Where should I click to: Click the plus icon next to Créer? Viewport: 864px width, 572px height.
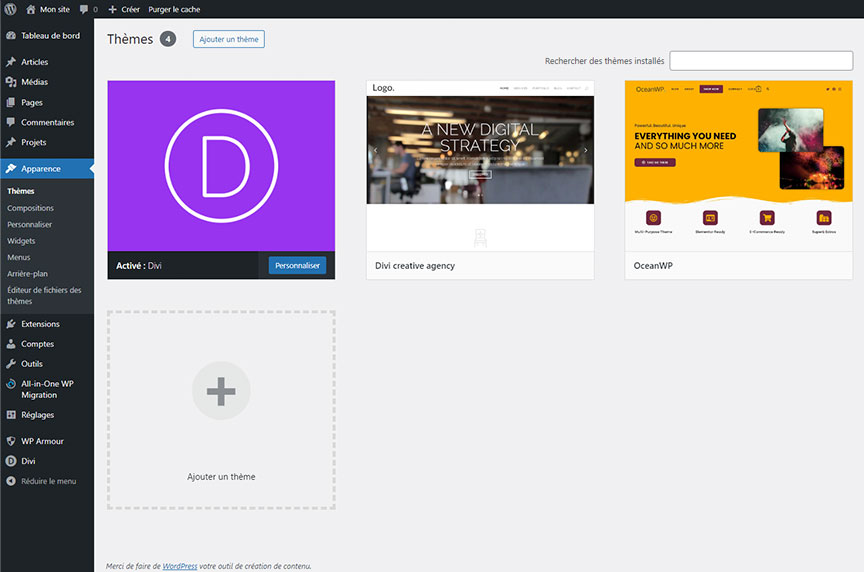click(x=112, y=9)
